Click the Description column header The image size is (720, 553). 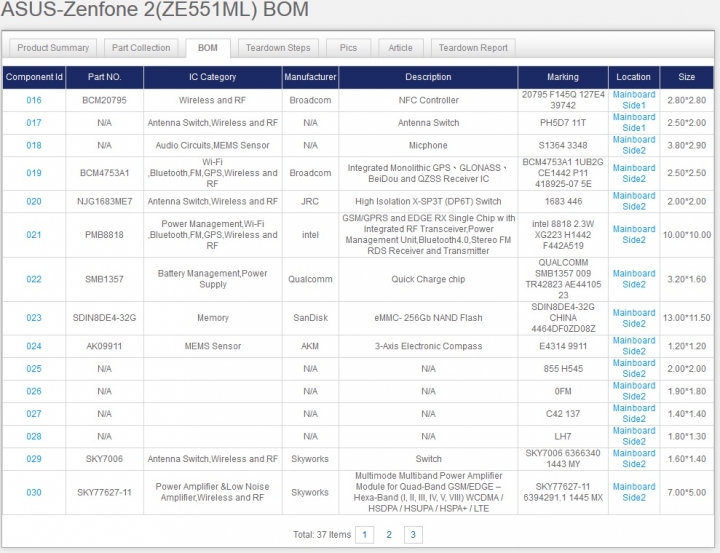click(428, 77)
